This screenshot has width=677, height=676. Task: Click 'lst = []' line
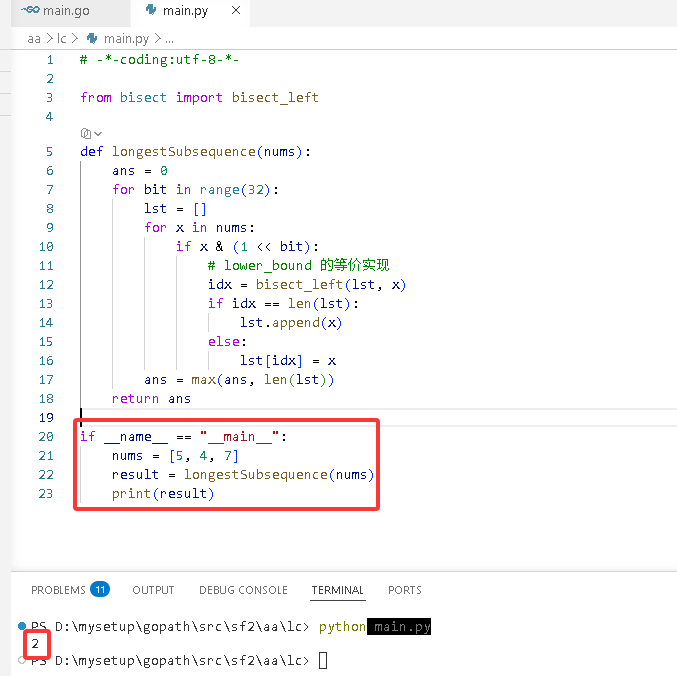pos(175,208)
